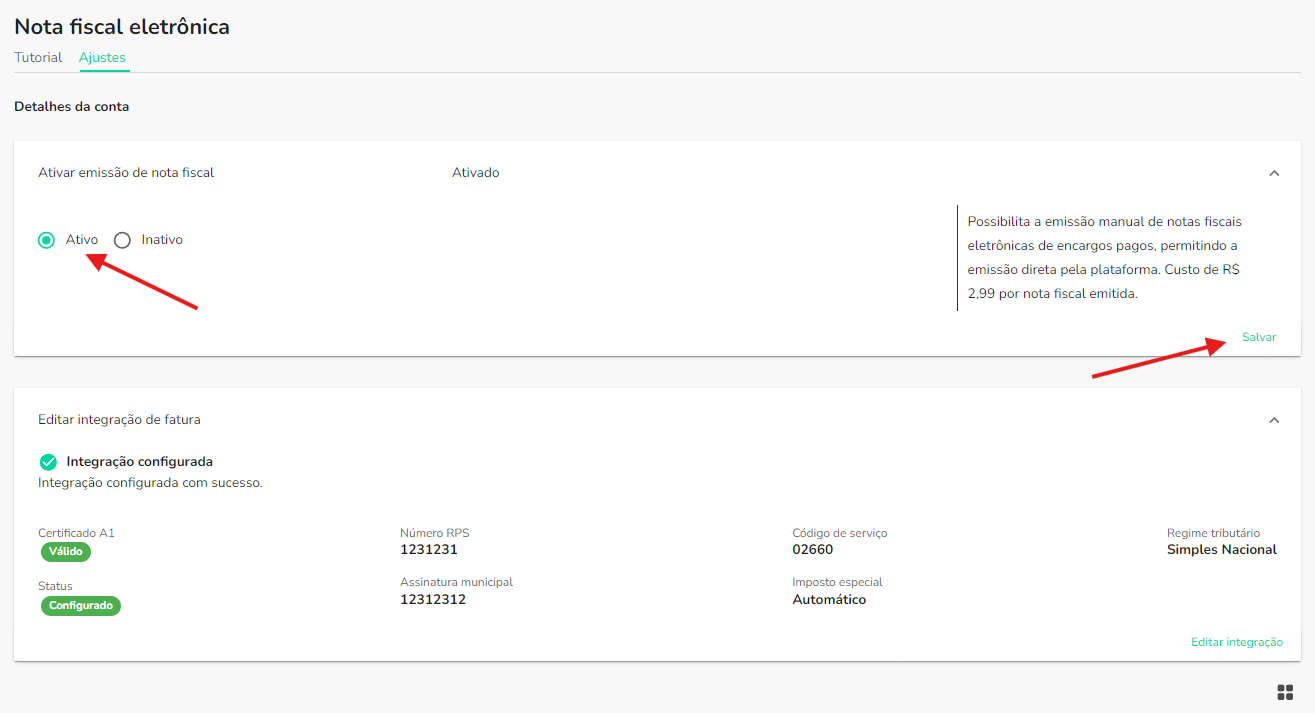Click the Ativar emissão de nota fiscal header
This screenshot has width=1315, height=713.
coord(126,173)
